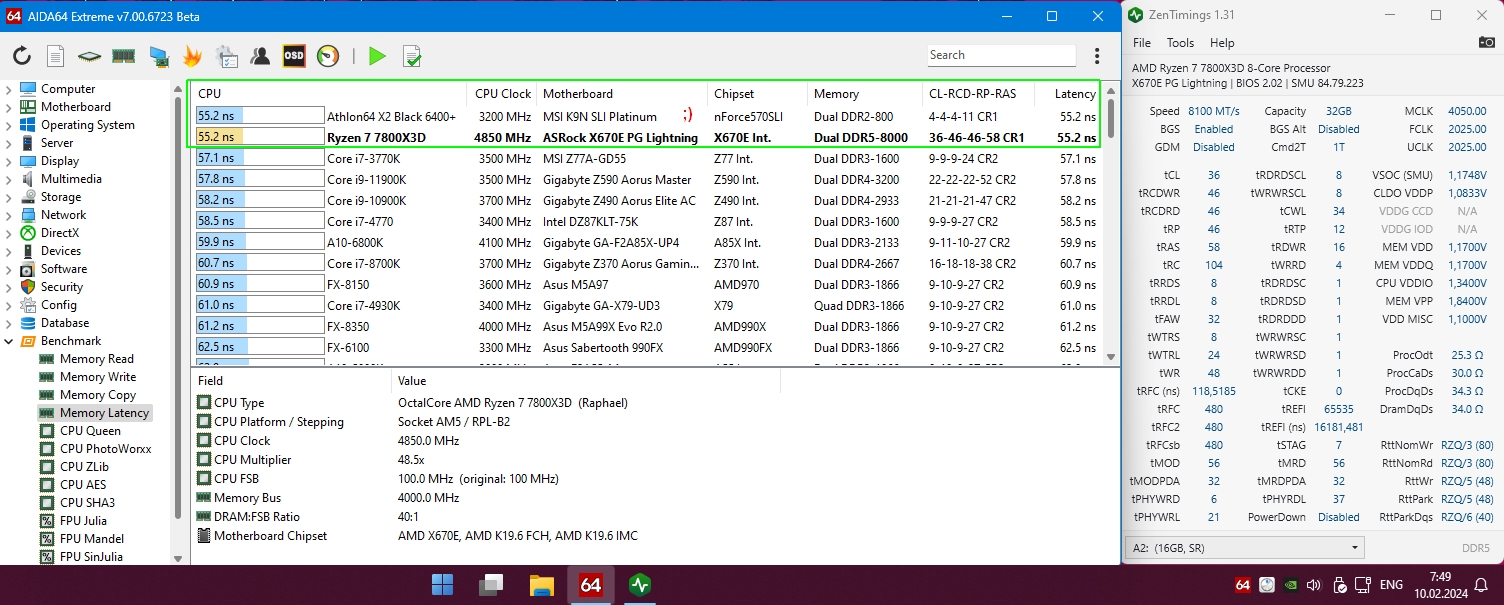The height and width of the screenshot is (605, 1504).
Task: Open the ZenTimings File menu
Action: pyautogui.click(x=1142, y=43)
